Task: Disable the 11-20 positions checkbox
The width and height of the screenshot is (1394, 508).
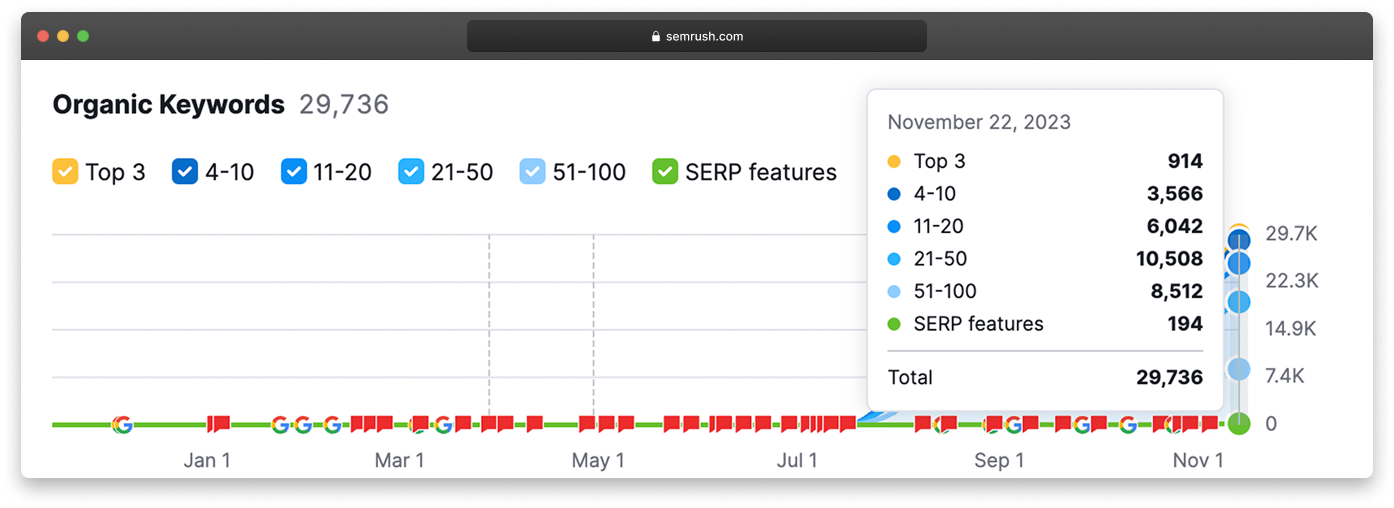Action: (293, 172)
